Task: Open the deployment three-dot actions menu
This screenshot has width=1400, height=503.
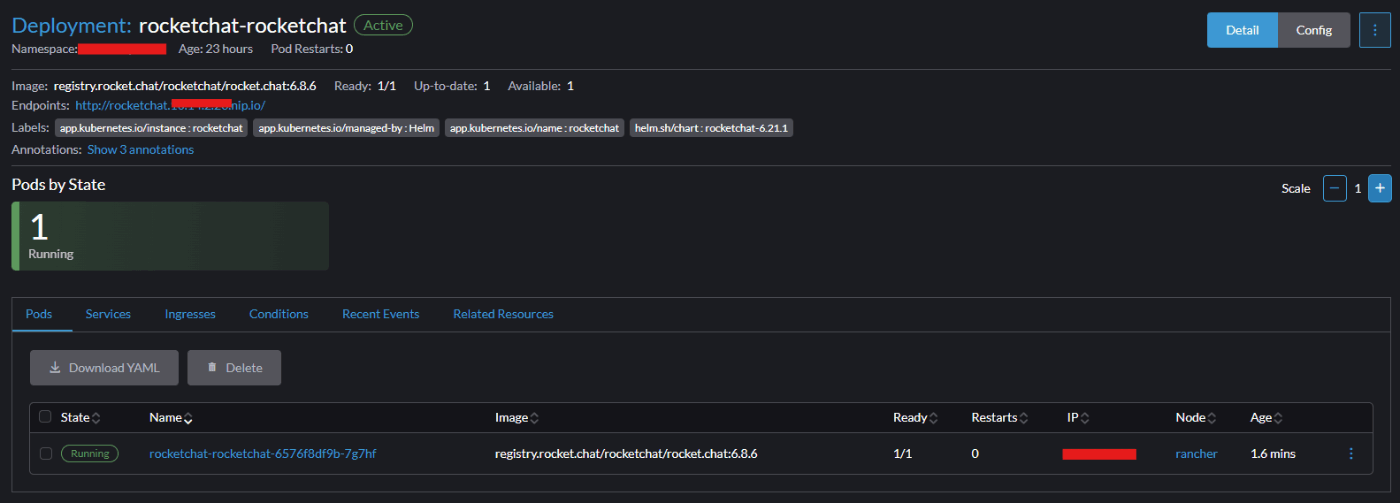Action: (1374, 30)
